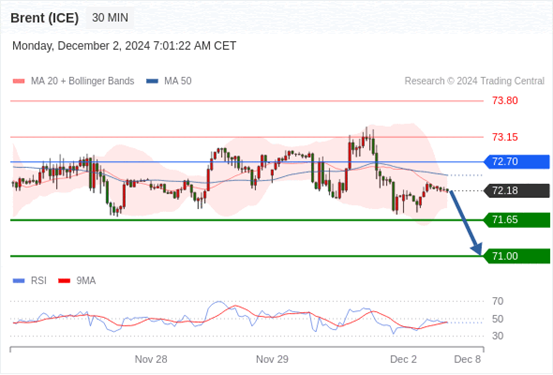The height and width of the screenshot is (375, 553).
Task: Click the Dec 2 date axis label
Action: point(403,359)
